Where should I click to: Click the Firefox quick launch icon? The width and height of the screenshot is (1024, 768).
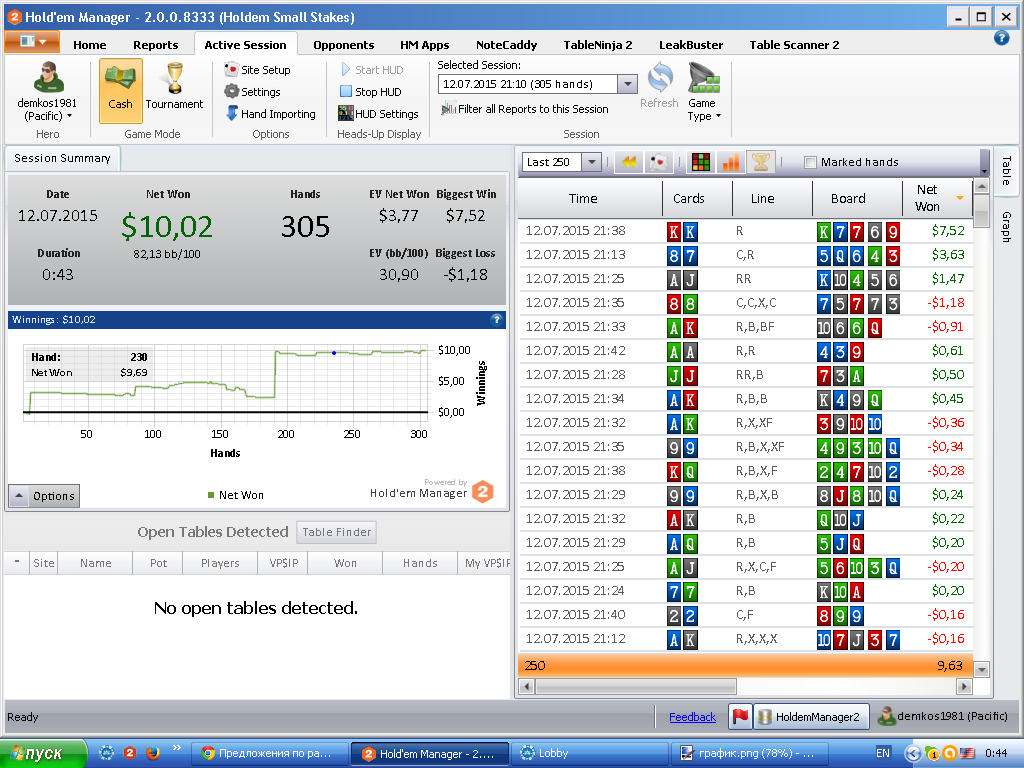[x=153, y=753]
